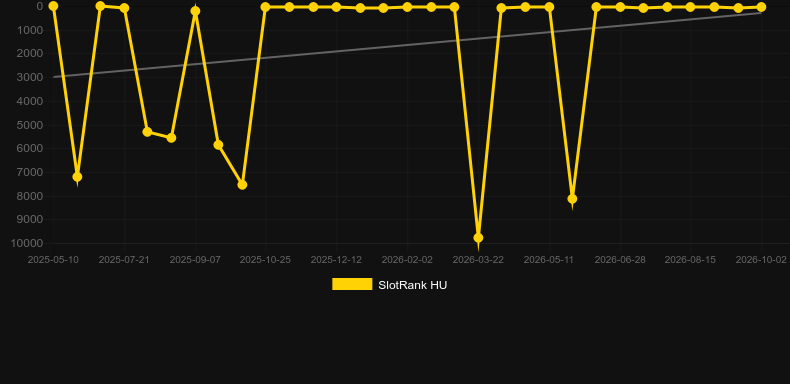Click the 2025-10-25 x-axis date label
The width and height of the screenshot is (790, 384).
click(x=265, y=260)
